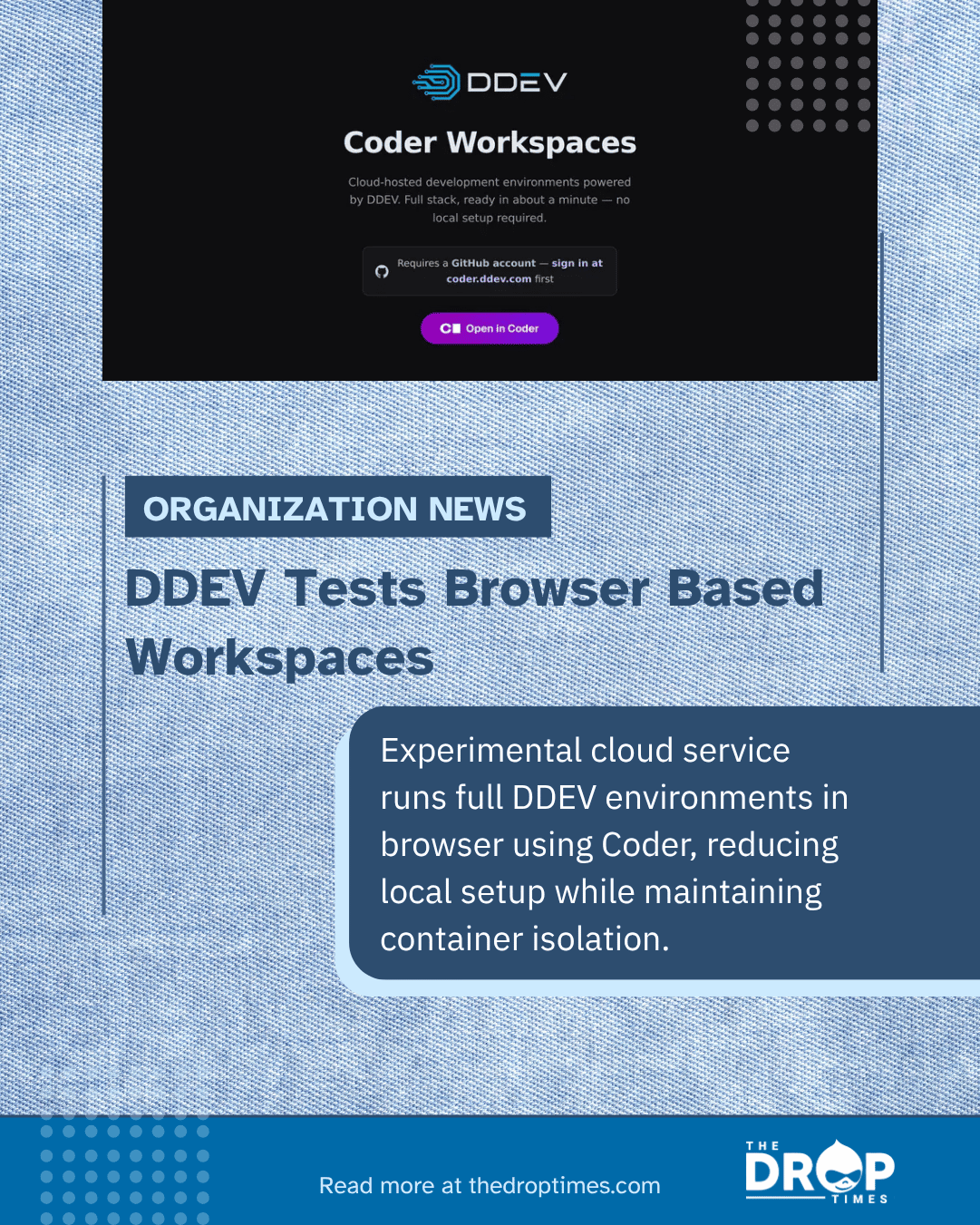980x1225 pixels.
Task: Click the GitHub octocat icon
Action: tap(382, 271)
